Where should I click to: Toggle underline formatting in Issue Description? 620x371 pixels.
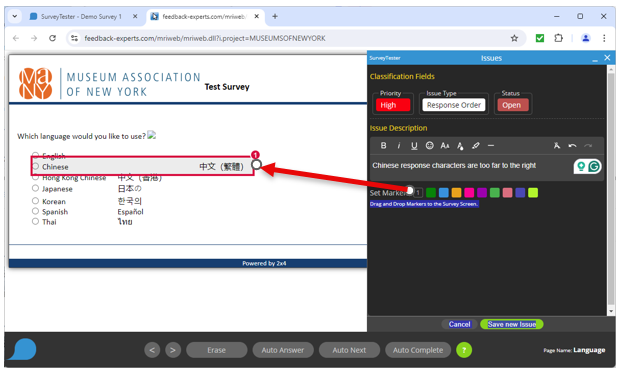(414, 146)
